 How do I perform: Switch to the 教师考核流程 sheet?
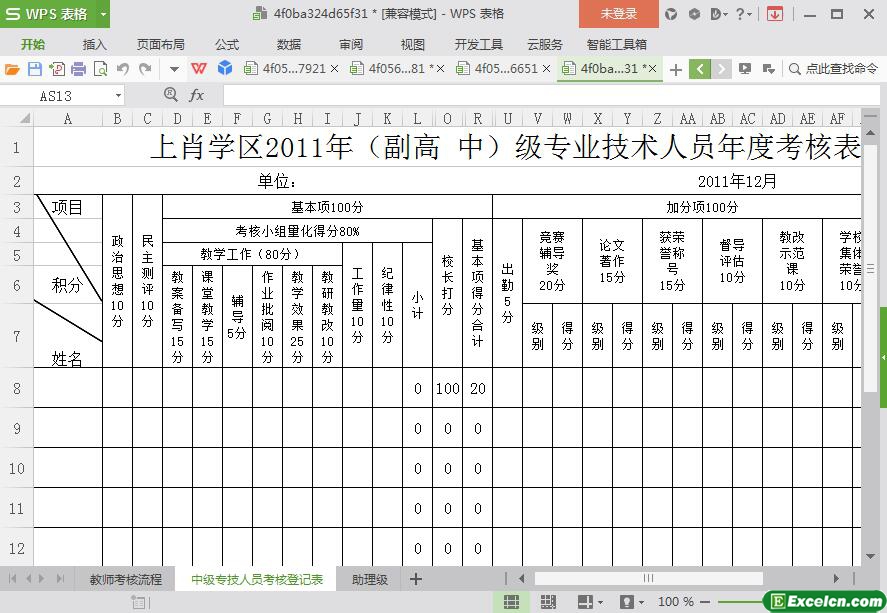pos(126,580)
